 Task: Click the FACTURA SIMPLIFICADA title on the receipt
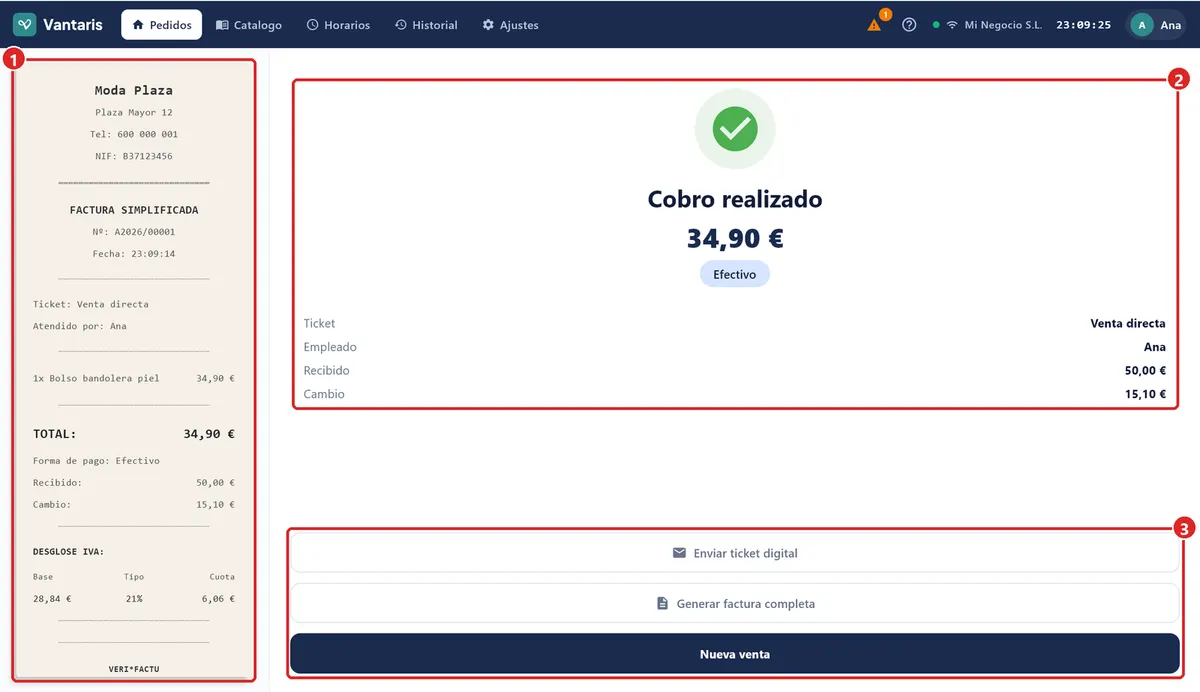pos(134,210)
